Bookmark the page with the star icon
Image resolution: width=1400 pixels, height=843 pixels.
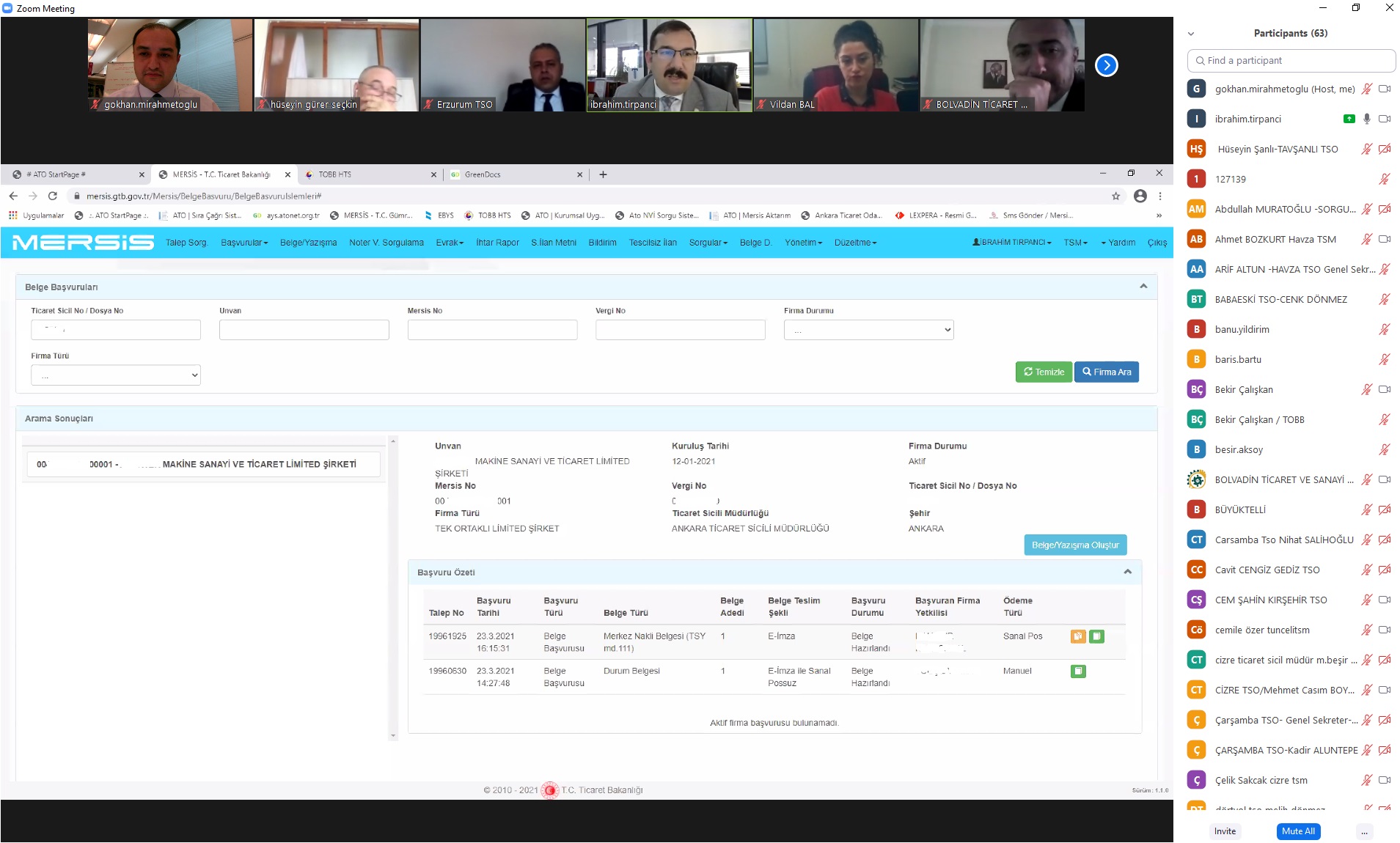coord(1115,196)
